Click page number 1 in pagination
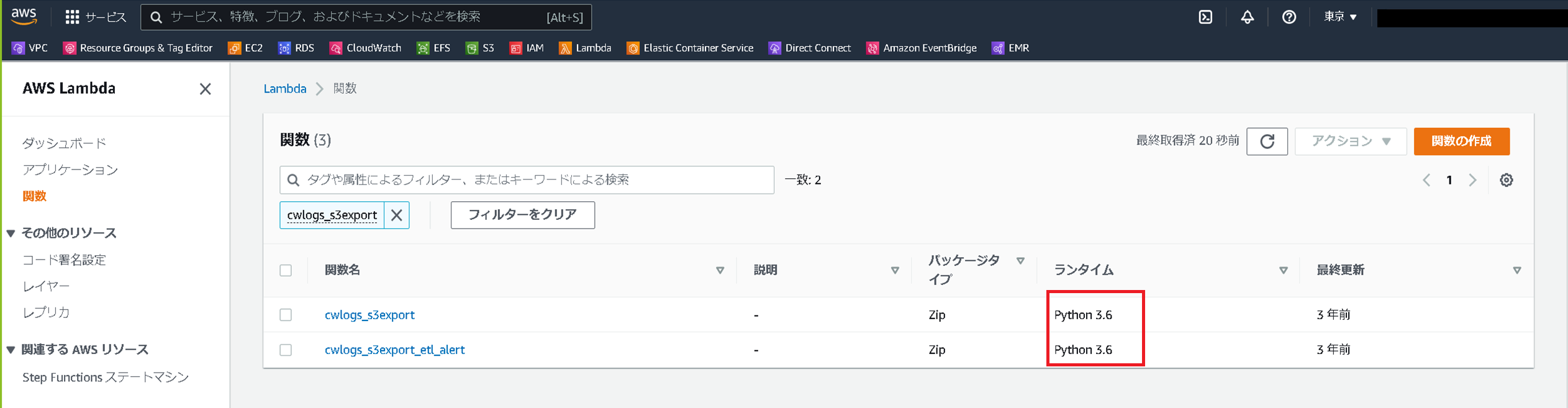The image size is (1568, 408). click(x=1449, y=180)
